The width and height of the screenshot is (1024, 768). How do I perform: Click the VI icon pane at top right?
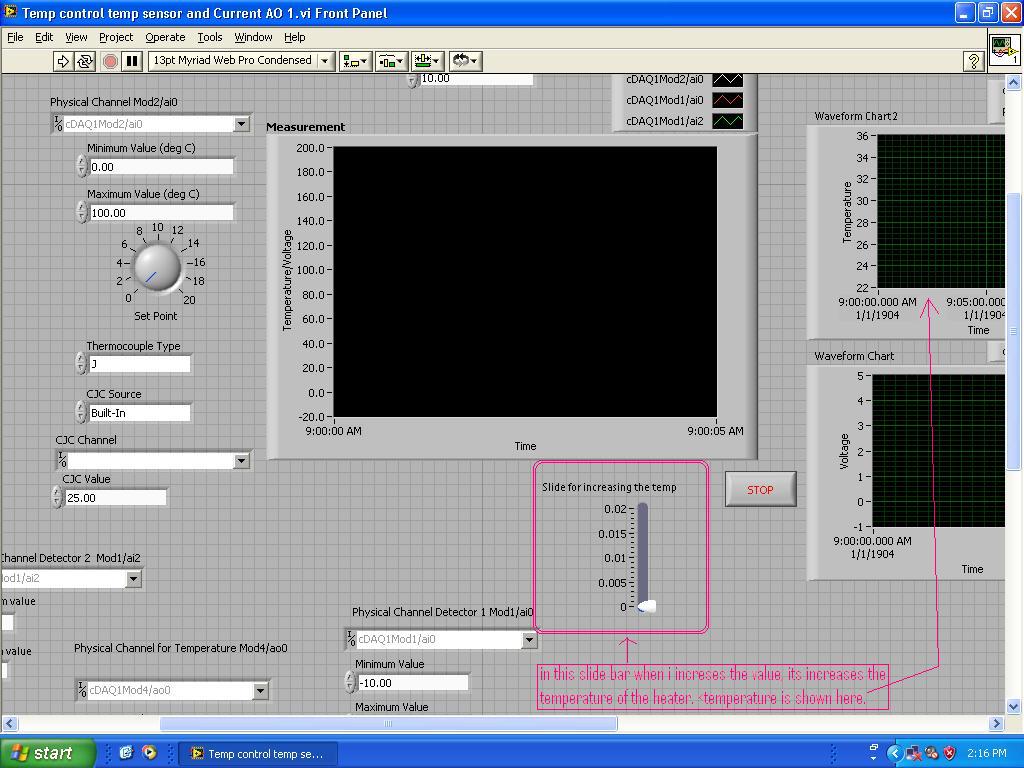point(1004,50)
